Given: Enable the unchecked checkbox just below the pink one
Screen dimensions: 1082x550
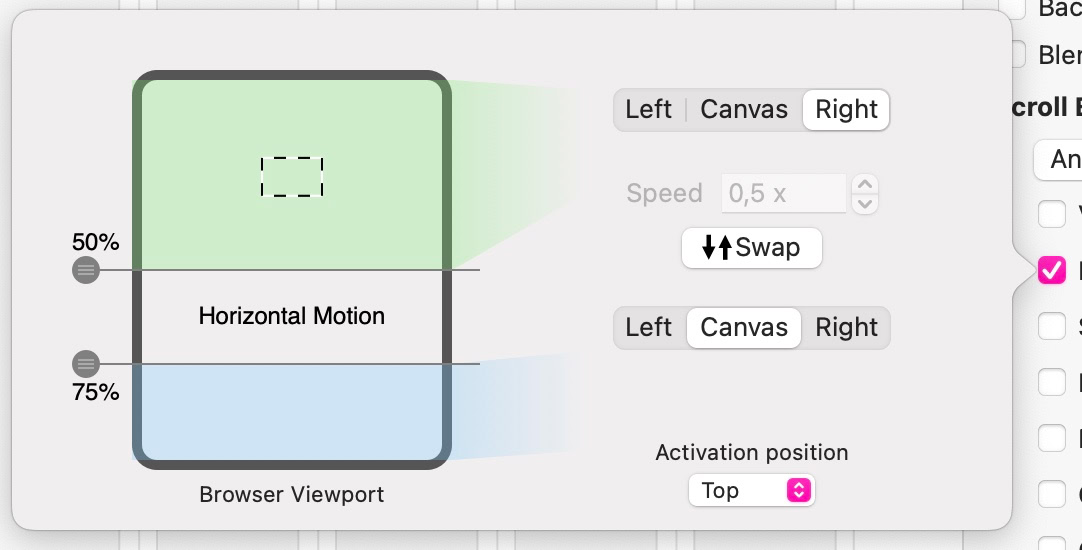Looking at the screenshot, I should 1051,326.
